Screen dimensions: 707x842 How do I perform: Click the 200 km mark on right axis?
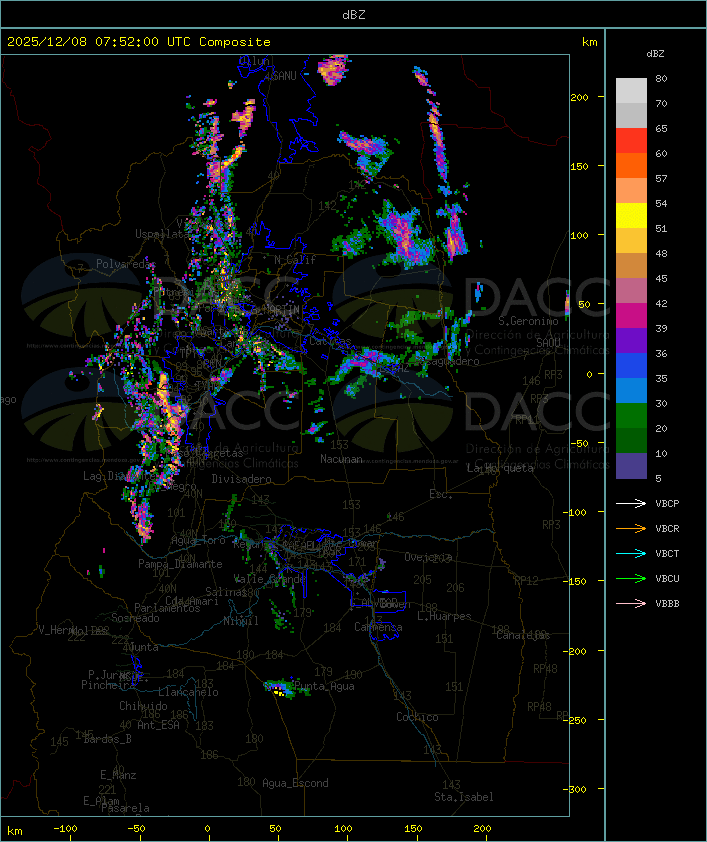[x=579, y=97]
